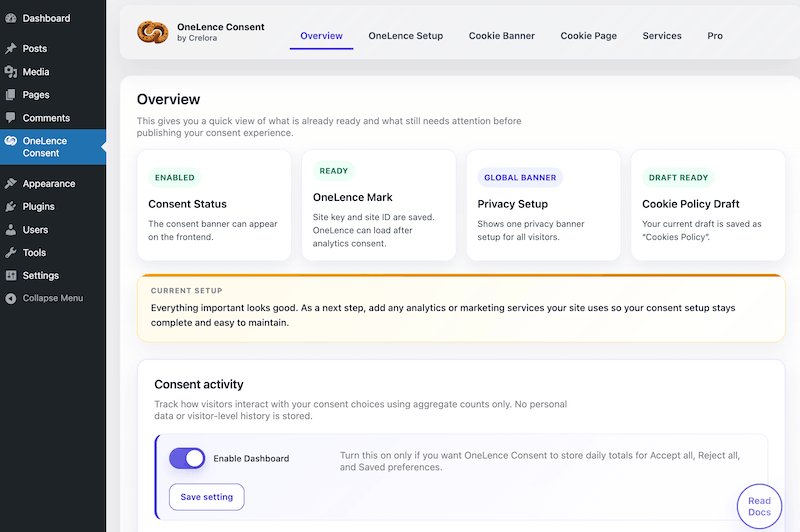Image resolution: width=800 pixels, height=532 pixels.
Task: Open Settings in the admin sidebar
Action: [x=40, y=275]
